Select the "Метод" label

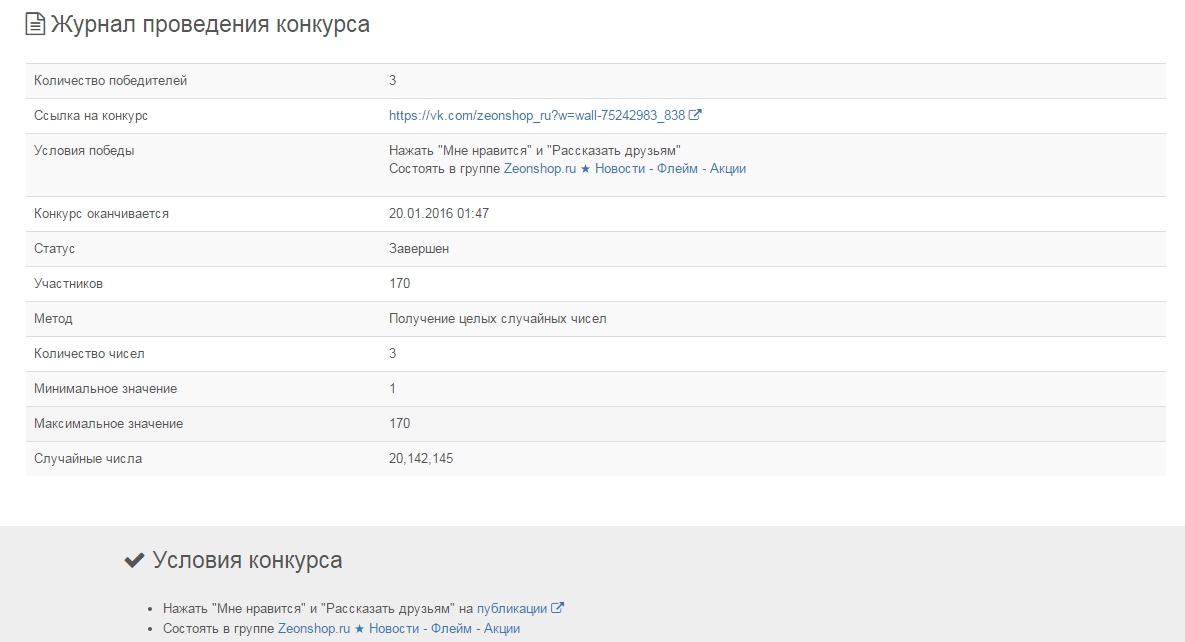tap(53, 319)
